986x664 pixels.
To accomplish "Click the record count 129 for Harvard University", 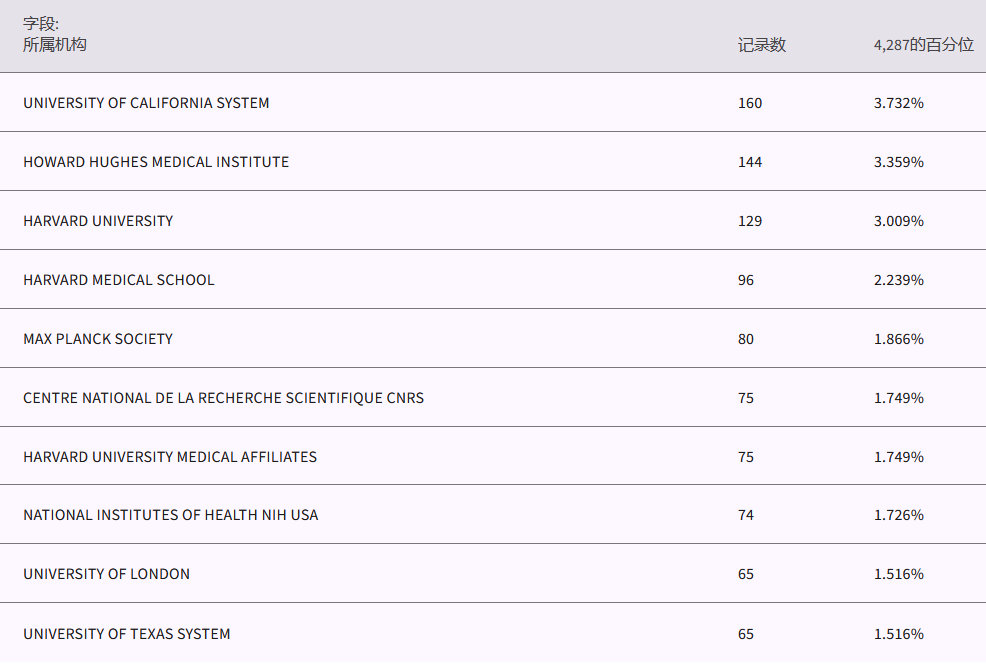I will pos(750,221).
